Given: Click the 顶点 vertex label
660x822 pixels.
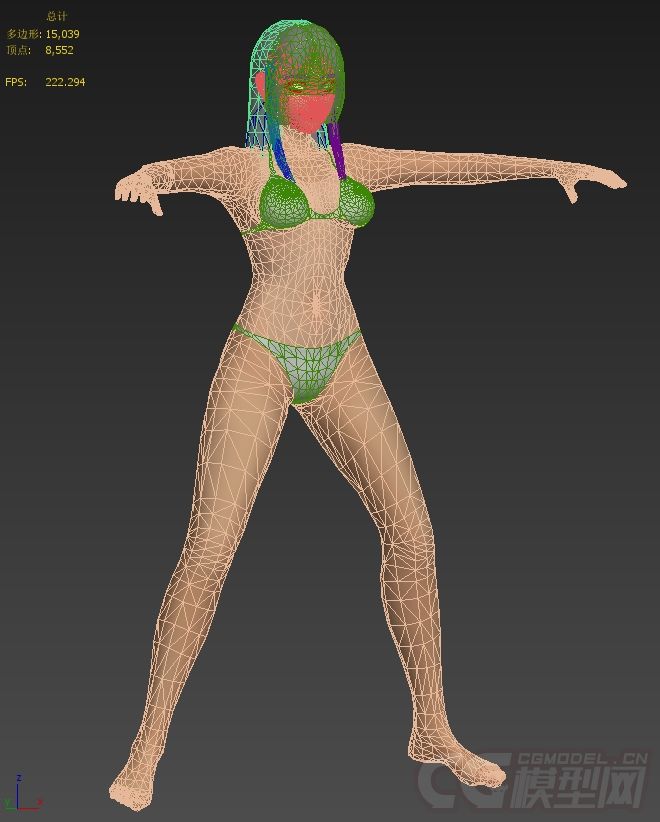Looking at the screenshot, I should (x=18, y=48).
